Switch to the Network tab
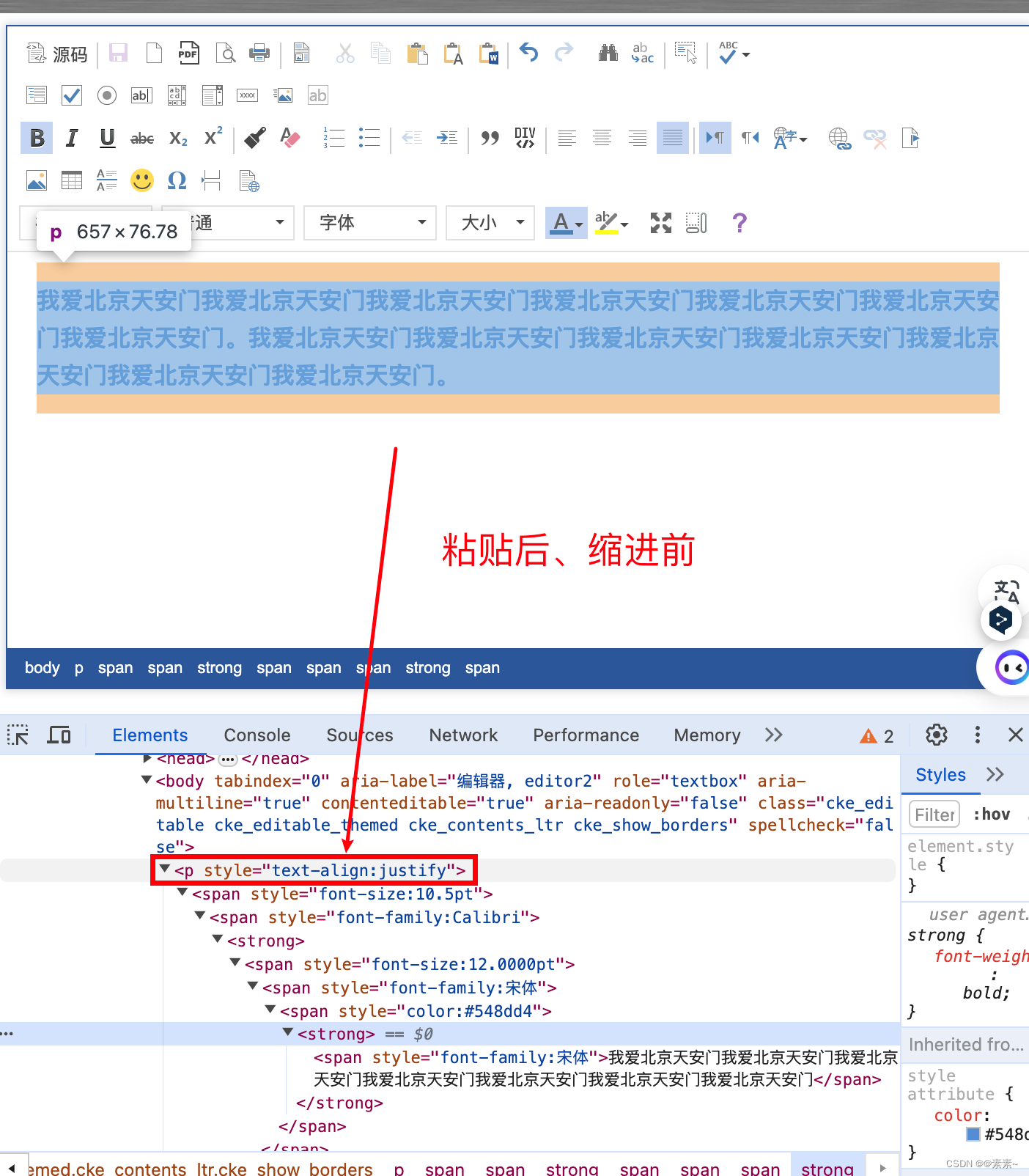Screen dimensions: 1029x1176 463,735
